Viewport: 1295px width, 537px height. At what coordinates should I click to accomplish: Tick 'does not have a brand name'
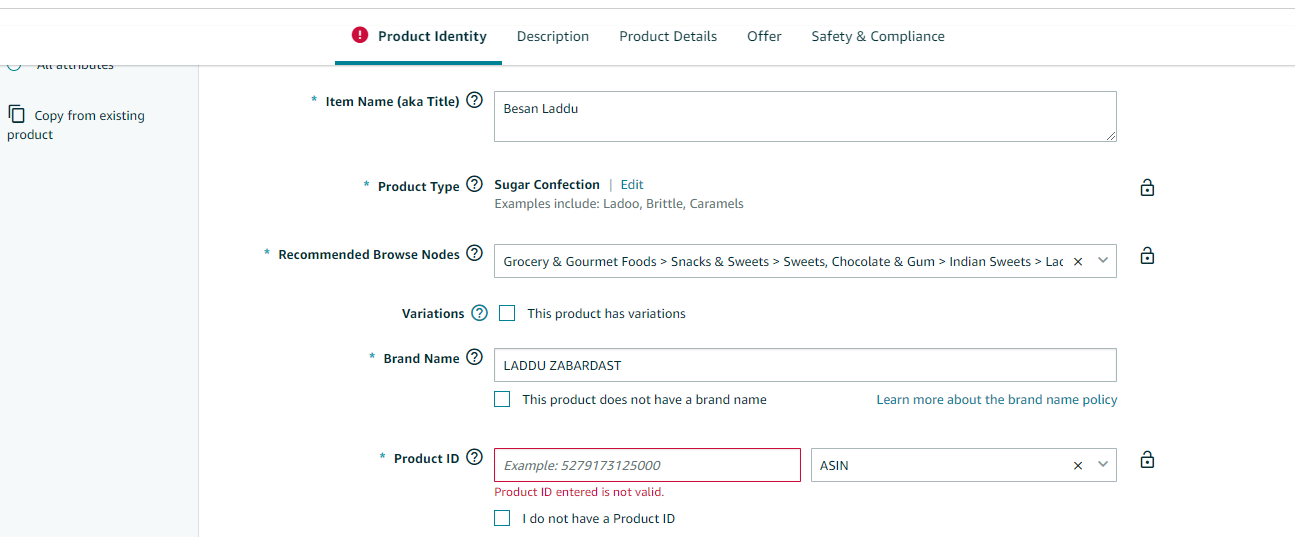(x=502, y=399)
